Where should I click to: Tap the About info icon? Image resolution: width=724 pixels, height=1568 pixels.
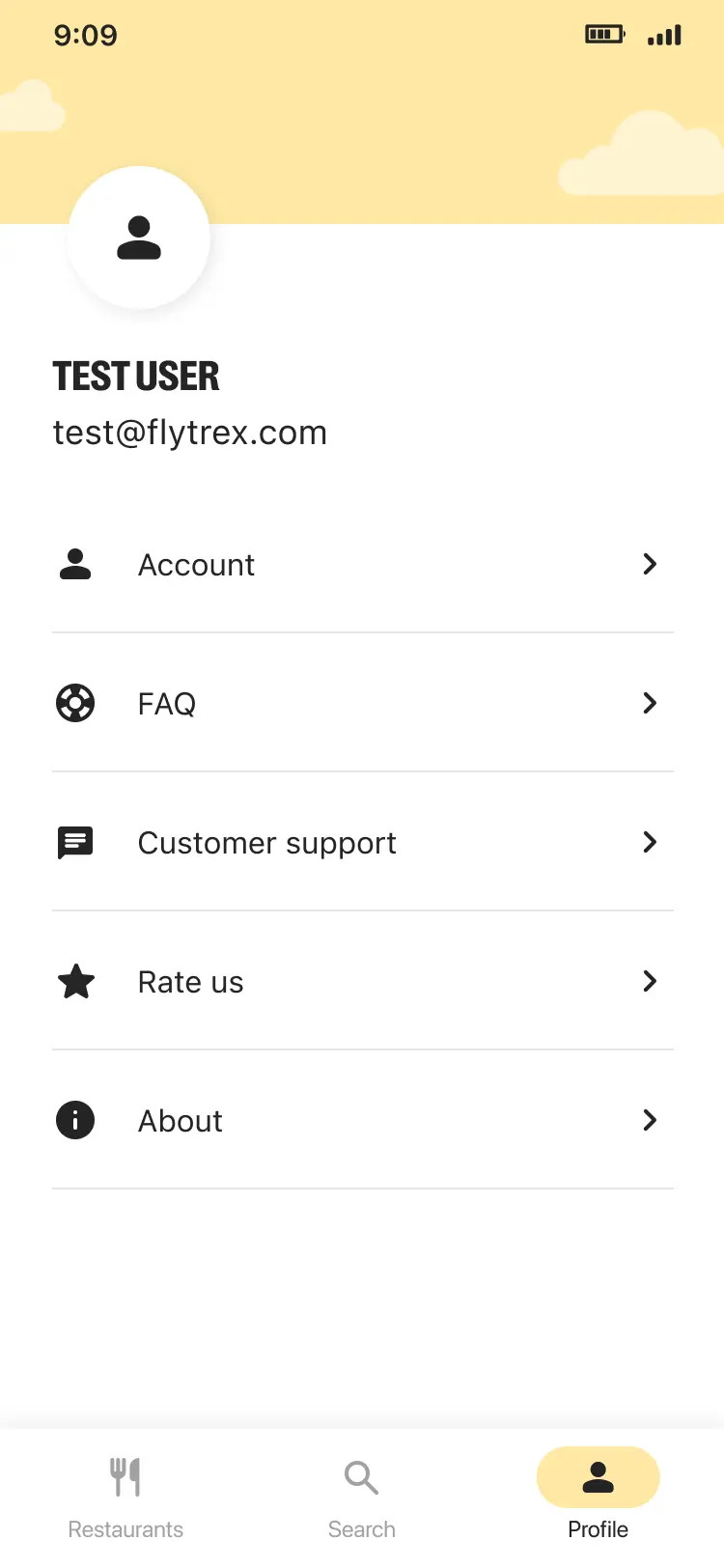pyautogui.click(x=75, y=1120)
